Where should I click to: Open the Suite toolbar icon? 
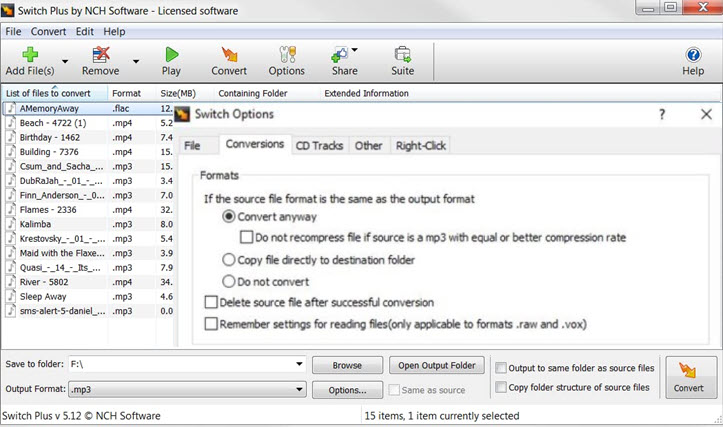click(403, 54)
